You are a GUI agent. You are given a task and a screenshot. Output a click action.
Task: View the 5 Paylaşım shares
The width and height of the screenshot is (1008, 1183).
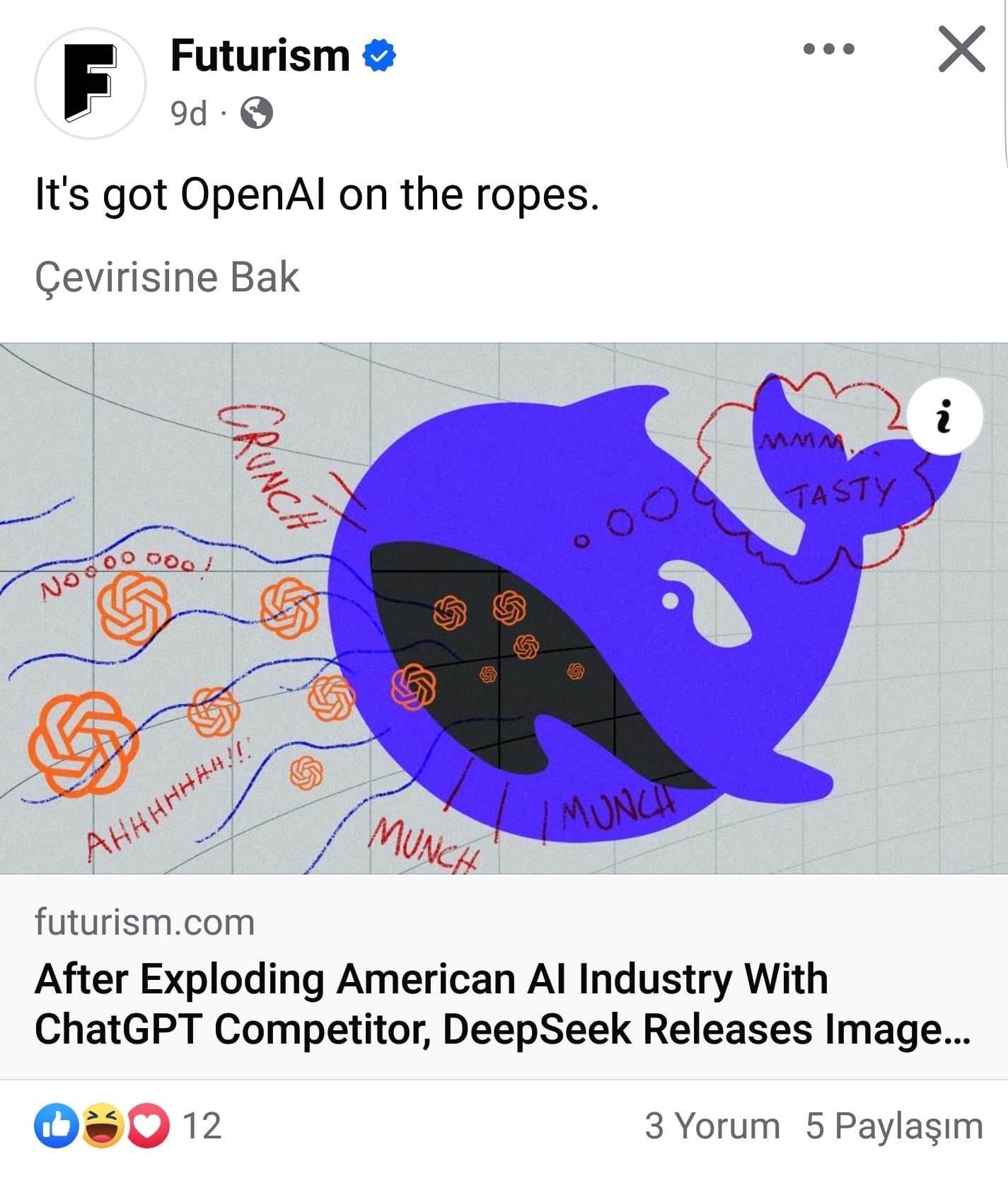click(x=894, y=1125)
